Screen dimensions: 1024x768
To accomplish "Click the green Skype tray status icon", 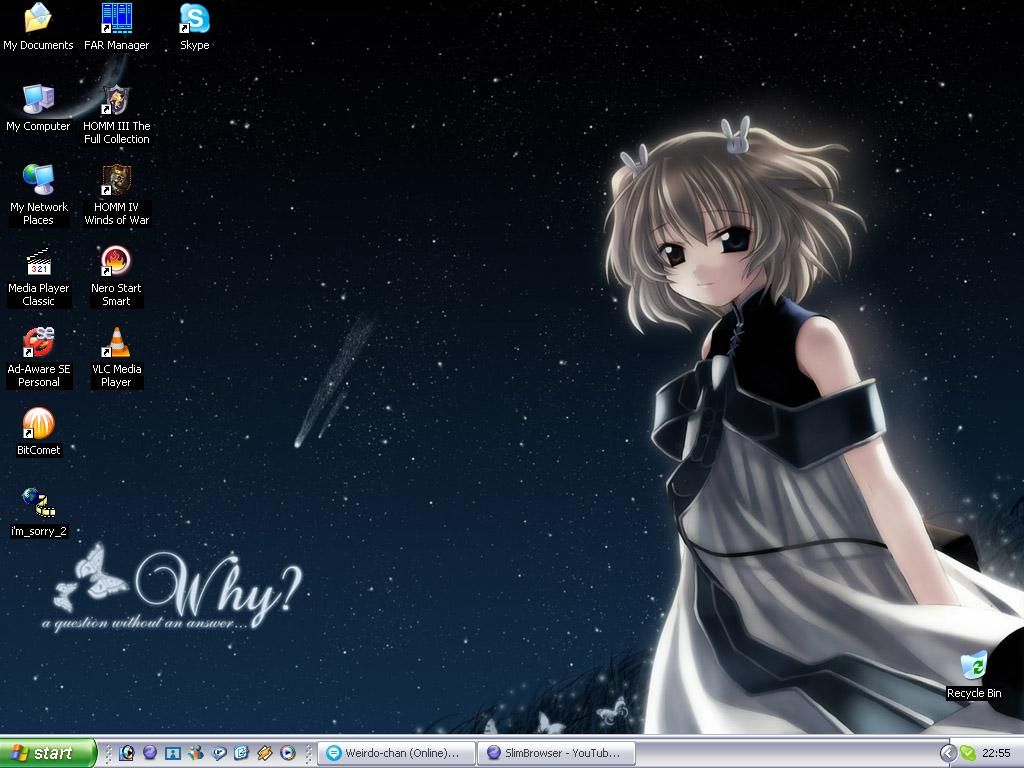I will click(968, 753).
